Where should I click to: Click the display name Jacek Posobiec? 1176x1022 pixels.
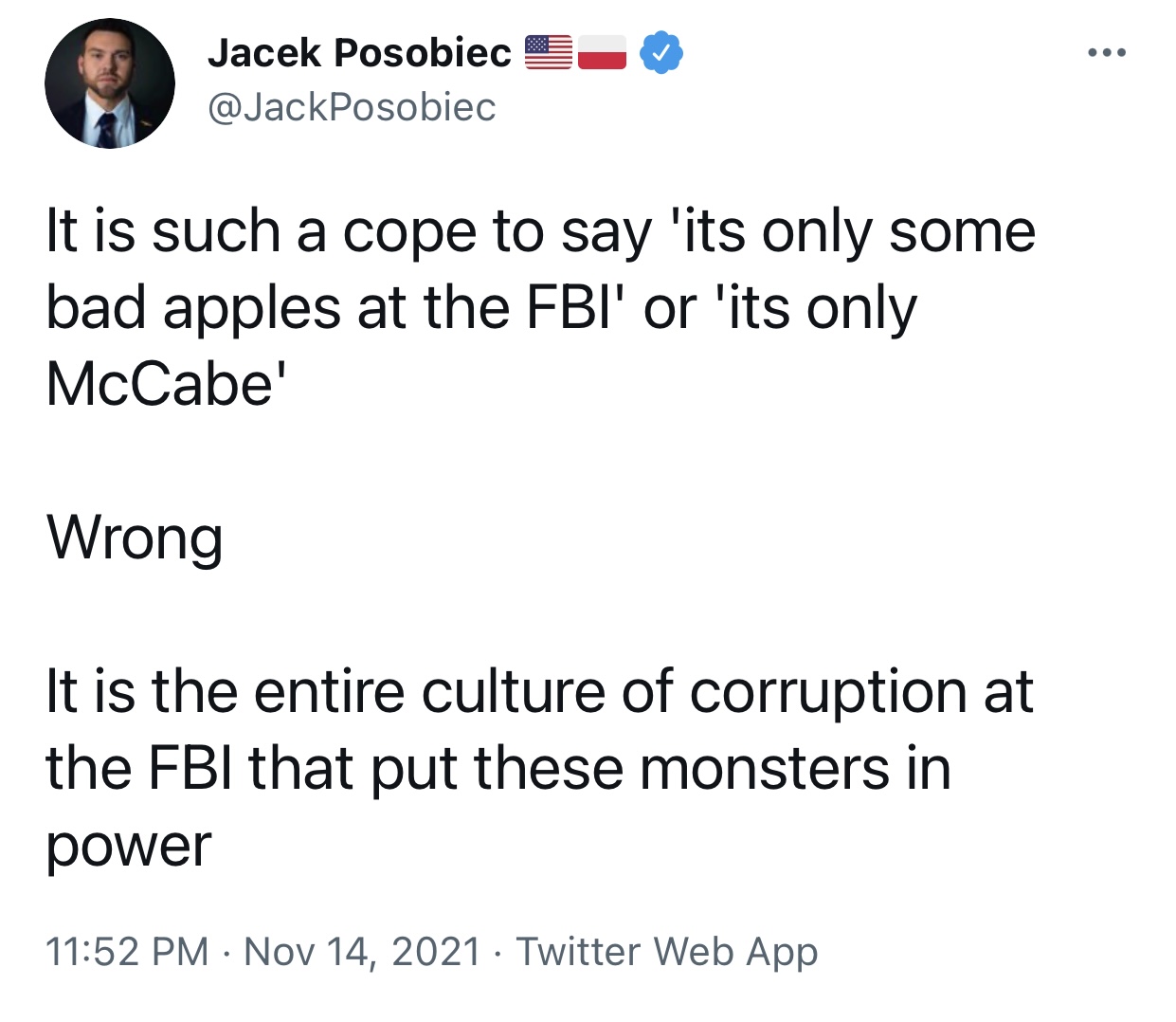point(359,53)
